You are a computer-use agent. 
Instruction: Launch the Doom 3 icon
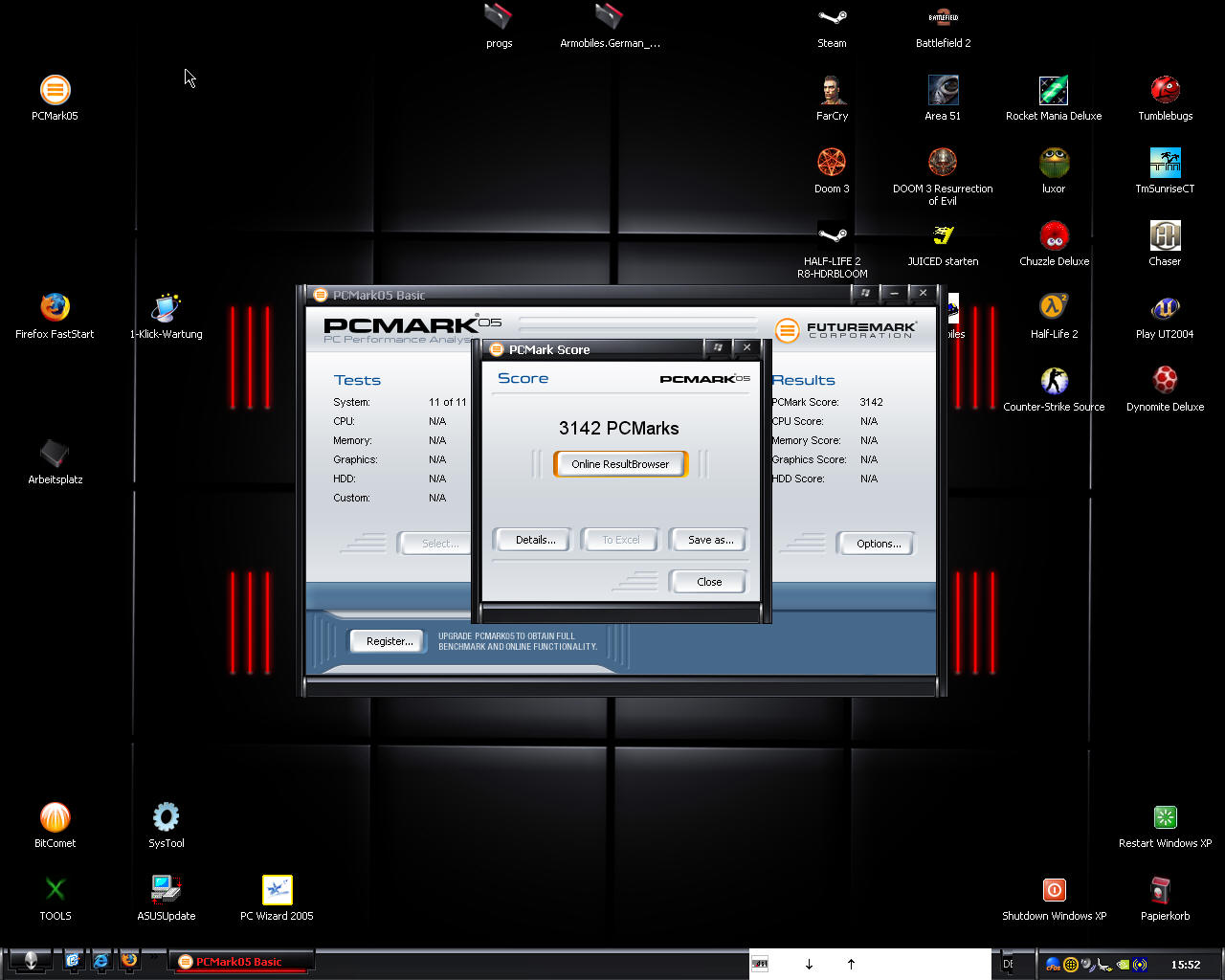[x=832, y=163]
